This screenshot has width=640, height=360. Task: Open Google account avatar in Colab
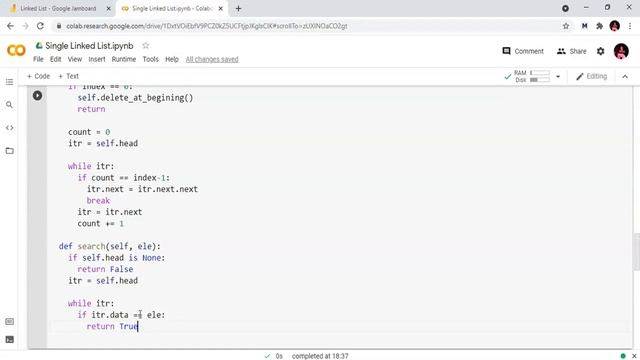point(621,51)
